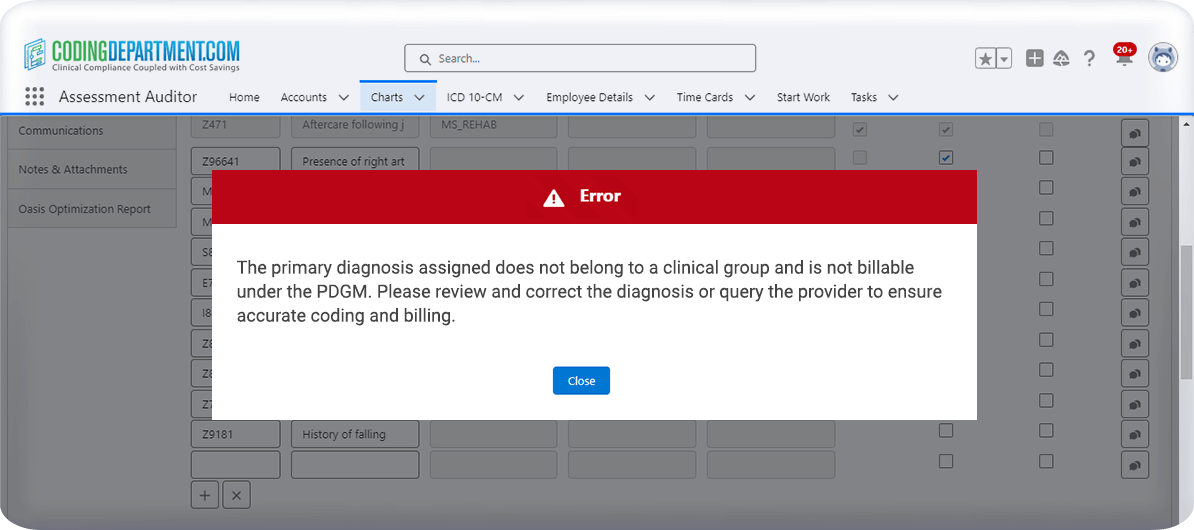Tick the middle checkbox in History of falling row
The height and width of the screenshot is (530, 1194).
coord(946,431)
